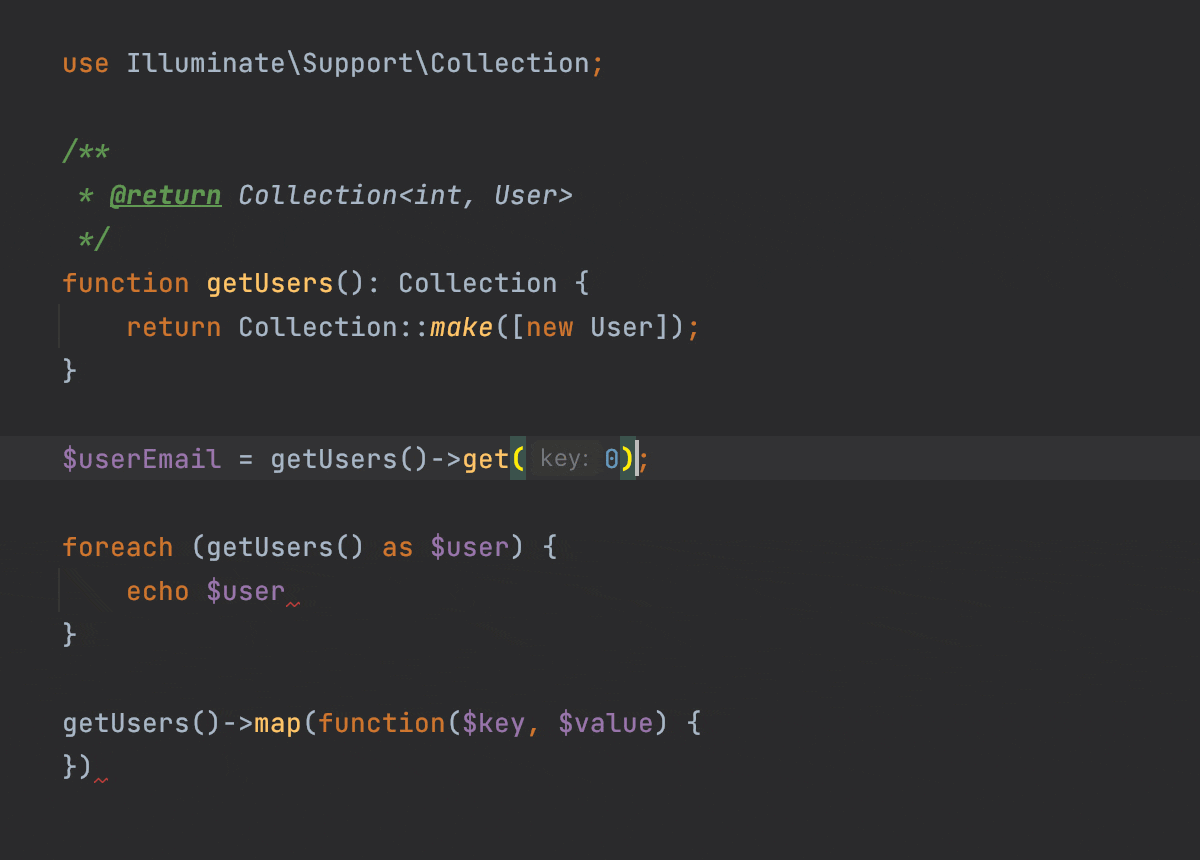Click the 'get' method call
This screenshot has height=860, width=1200.
[x=486, y=459]
